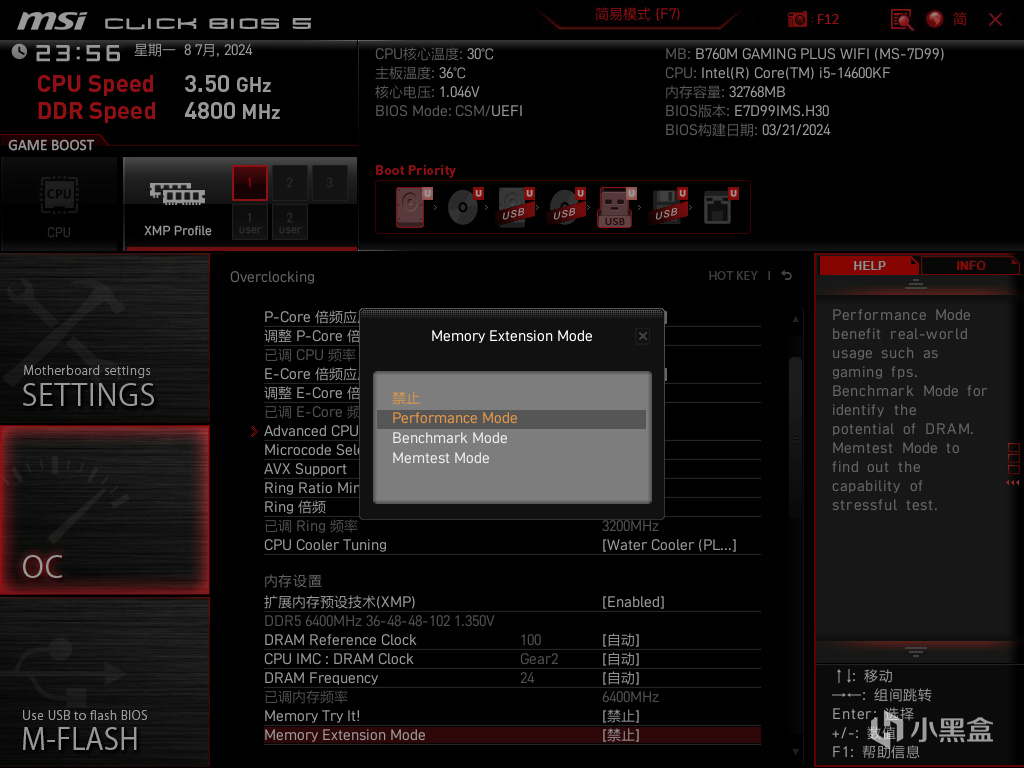1024x768 pixels.
Task: Select the hard disk boot priority device
Action: (411, 207)
